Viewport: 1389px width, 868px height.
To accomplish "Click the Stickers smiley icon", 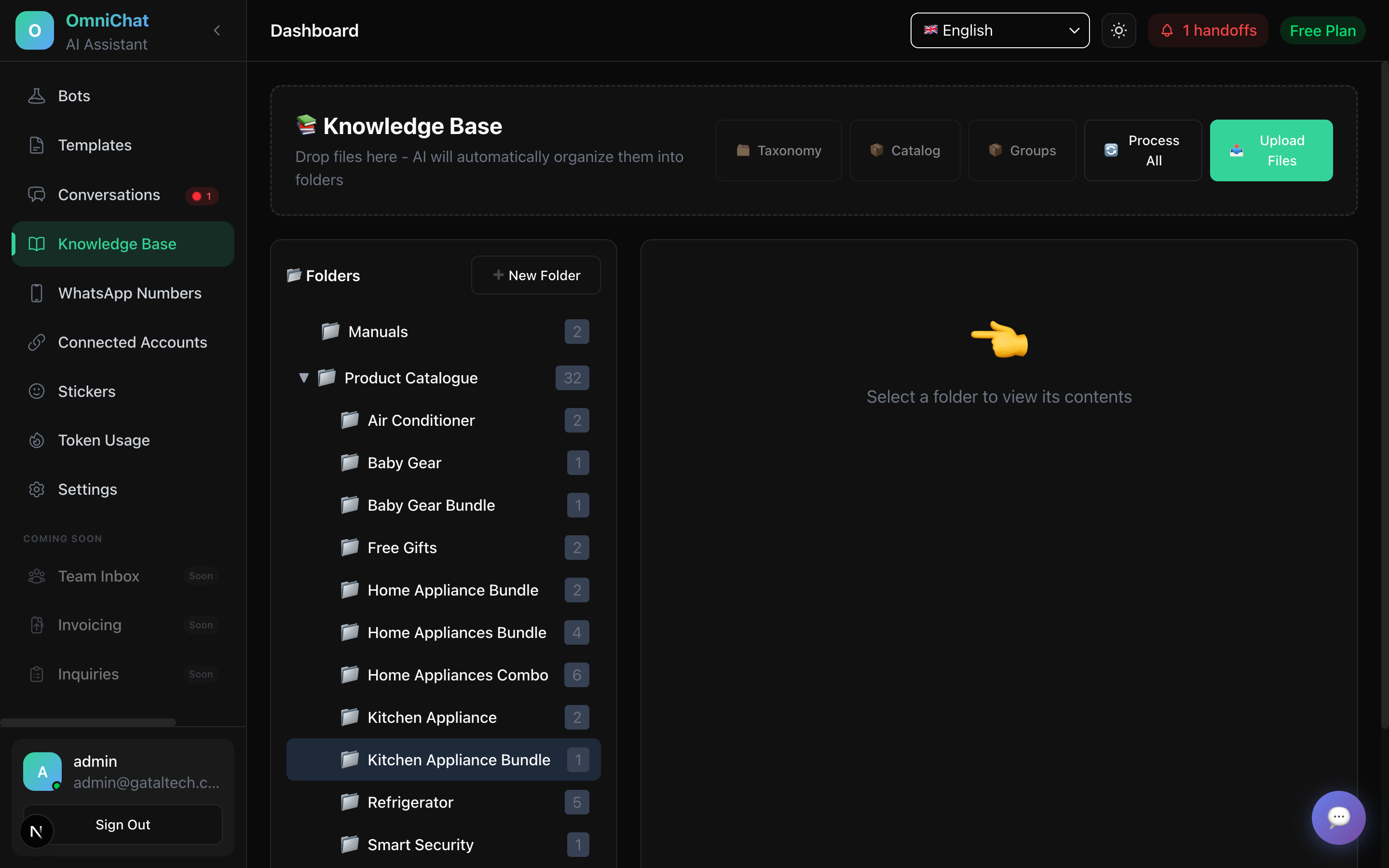I will tap(37, 392).
